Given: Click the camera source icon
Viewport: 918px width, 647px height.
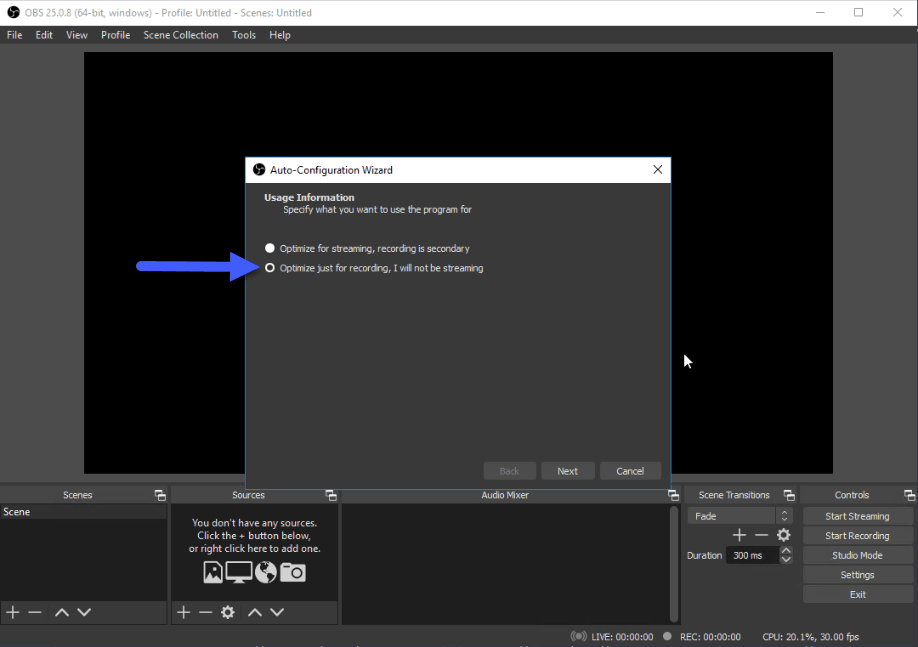Looking at the screenshot, I should coord(293,572).
